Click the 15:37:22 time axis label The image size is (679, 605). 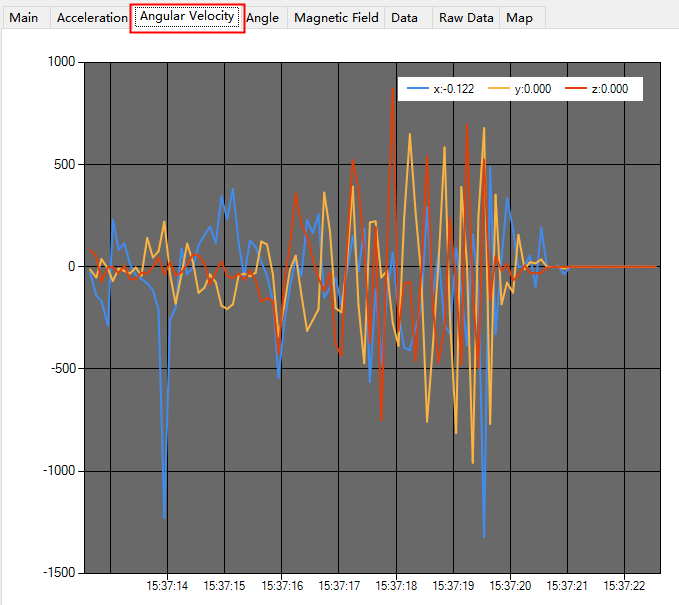[x=624, y=586]
